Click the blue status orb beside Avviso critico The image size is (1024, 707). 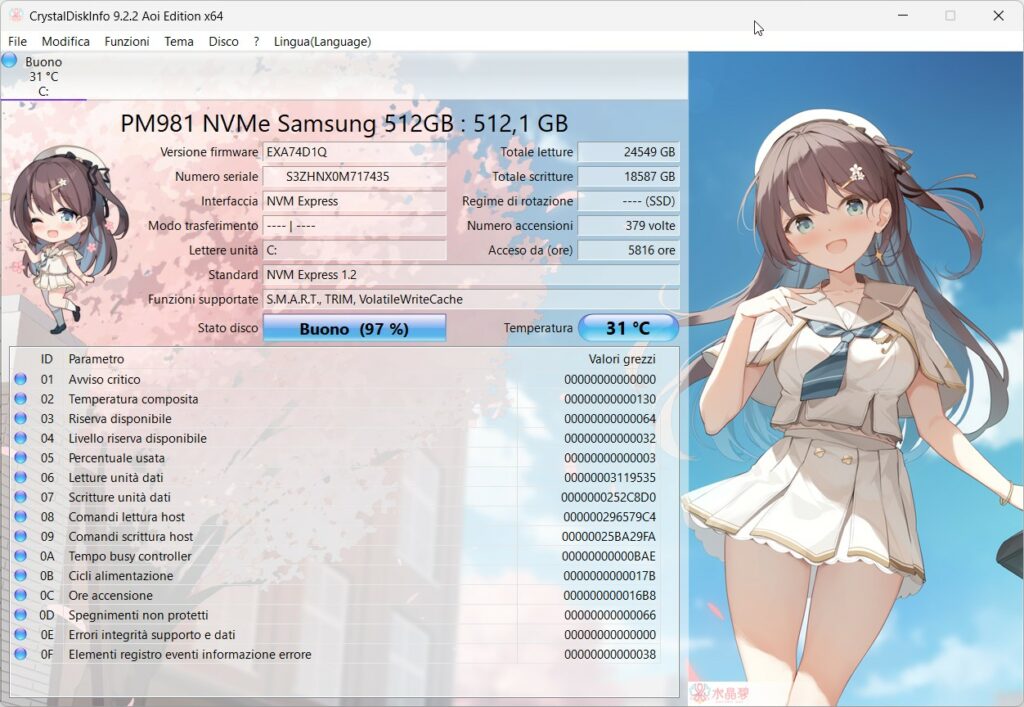click(20, 379)
